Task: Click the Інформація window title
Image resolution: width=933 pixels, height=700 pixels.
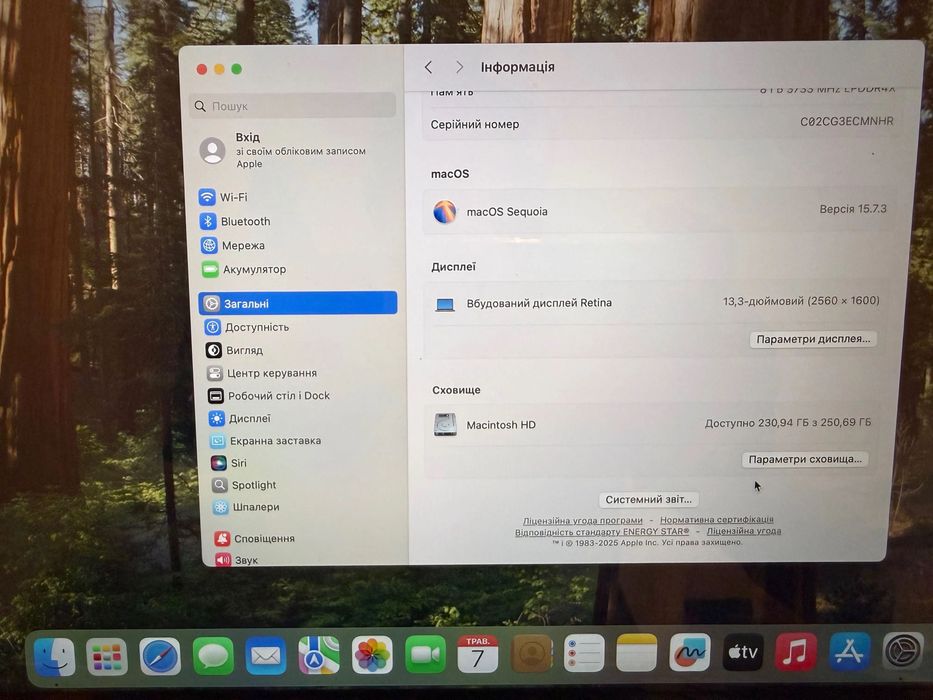Action: pyautogui.click(x=518, y=67)
